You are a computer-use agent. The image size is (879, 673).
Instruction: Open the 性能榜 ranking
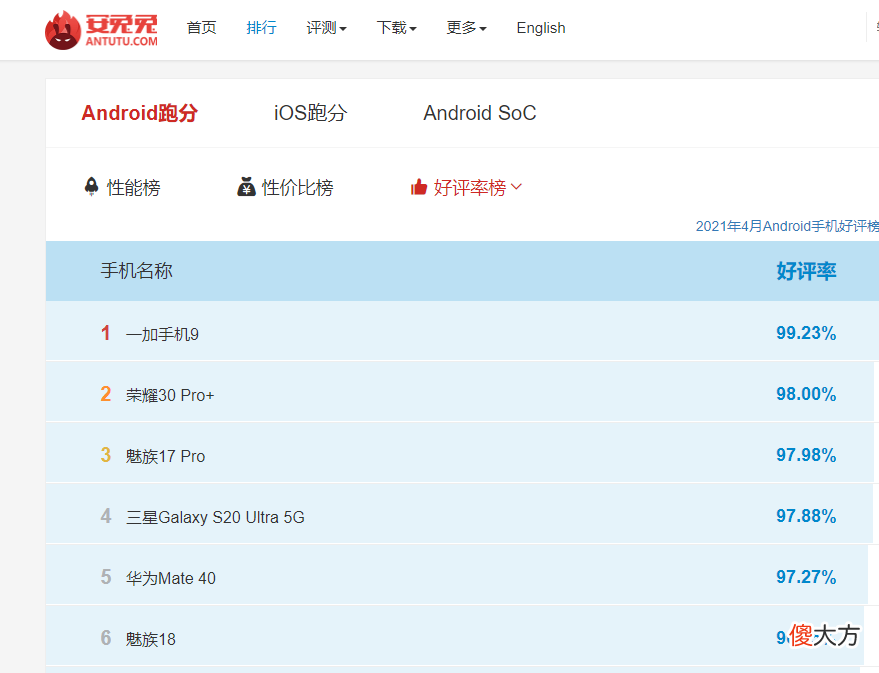click(133, 187)
